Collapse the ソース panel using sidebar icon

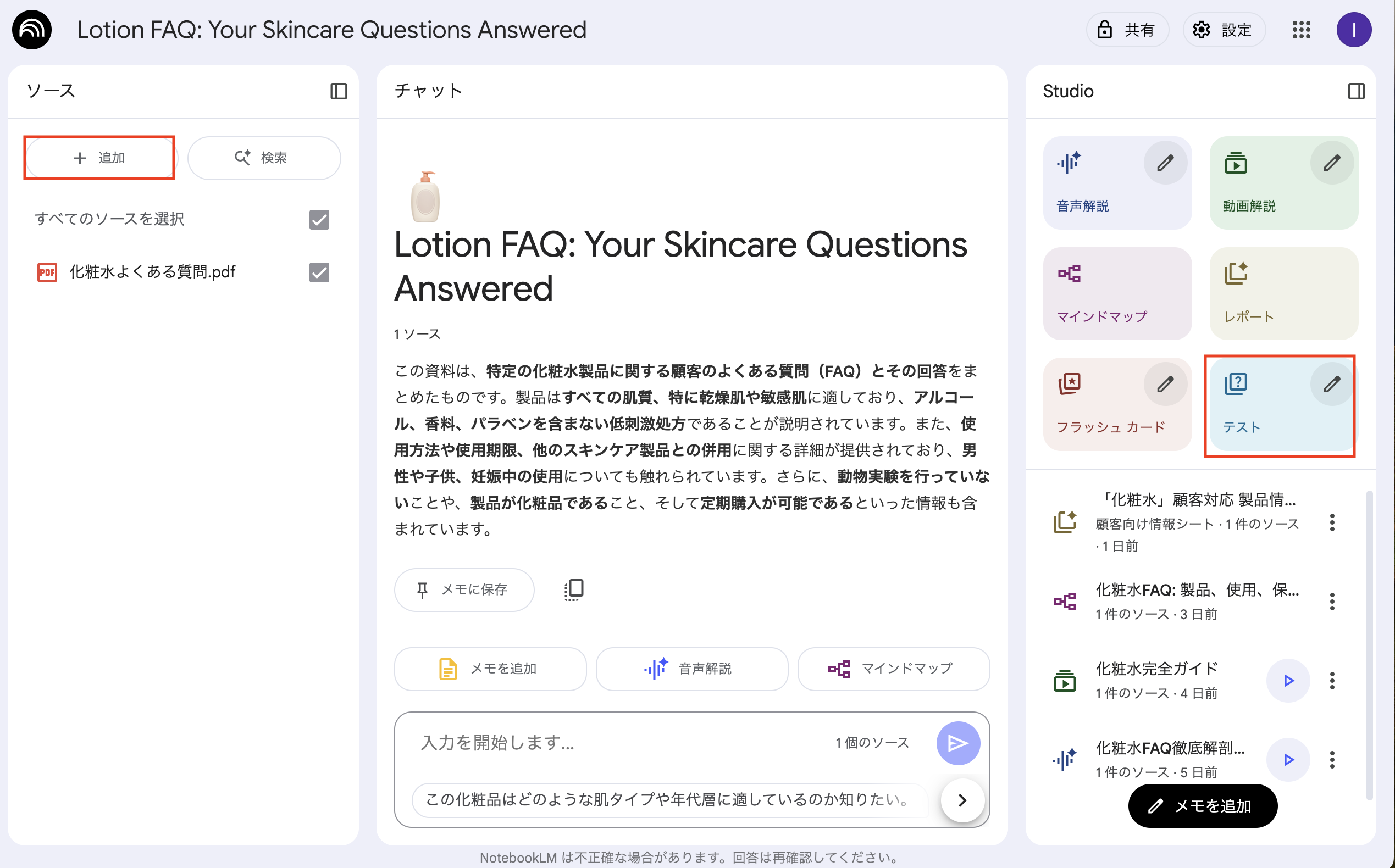click(x=338, y=91)
